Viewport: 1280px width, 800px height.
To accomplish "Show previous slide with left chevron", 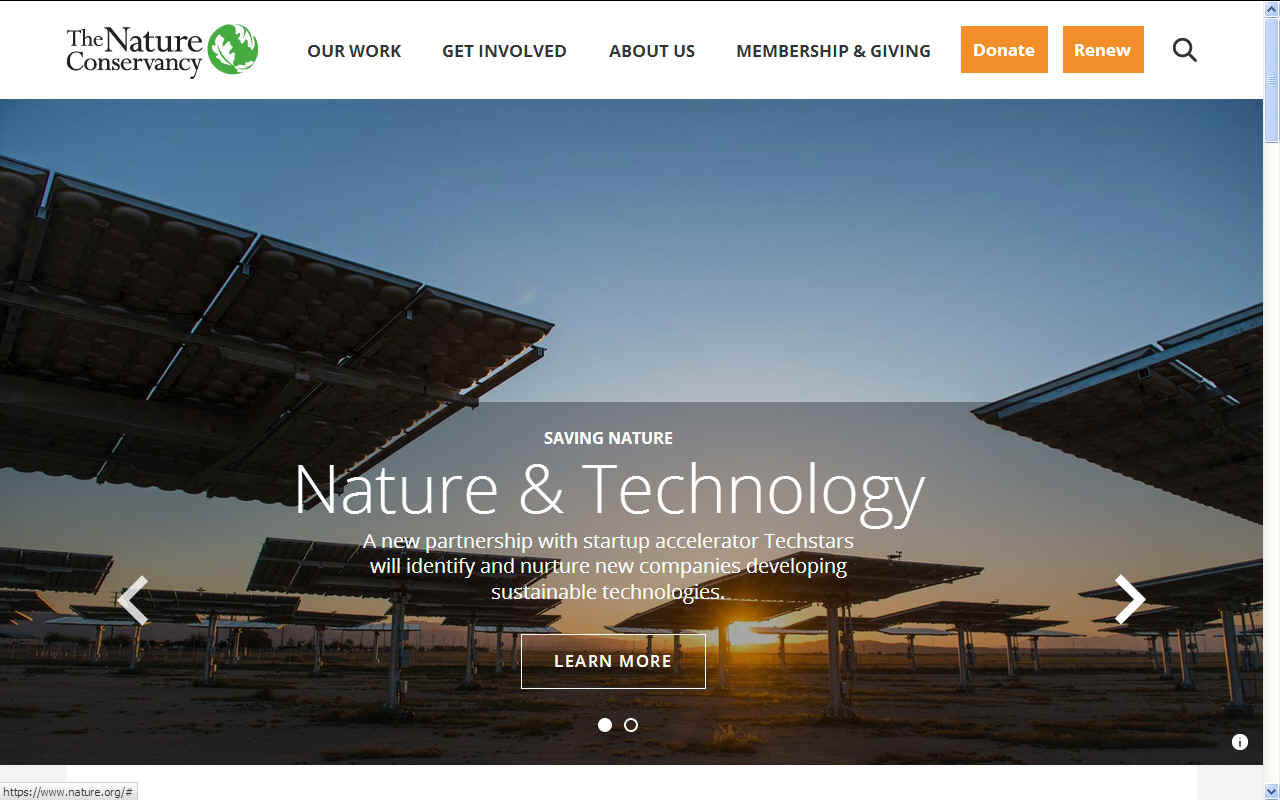I will coord(132,600).
